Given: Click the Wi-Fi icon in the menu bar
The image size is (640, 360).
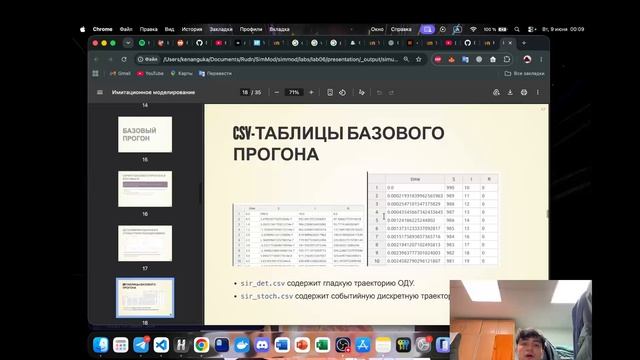Looking at the screenshot, I should [473, 29].
